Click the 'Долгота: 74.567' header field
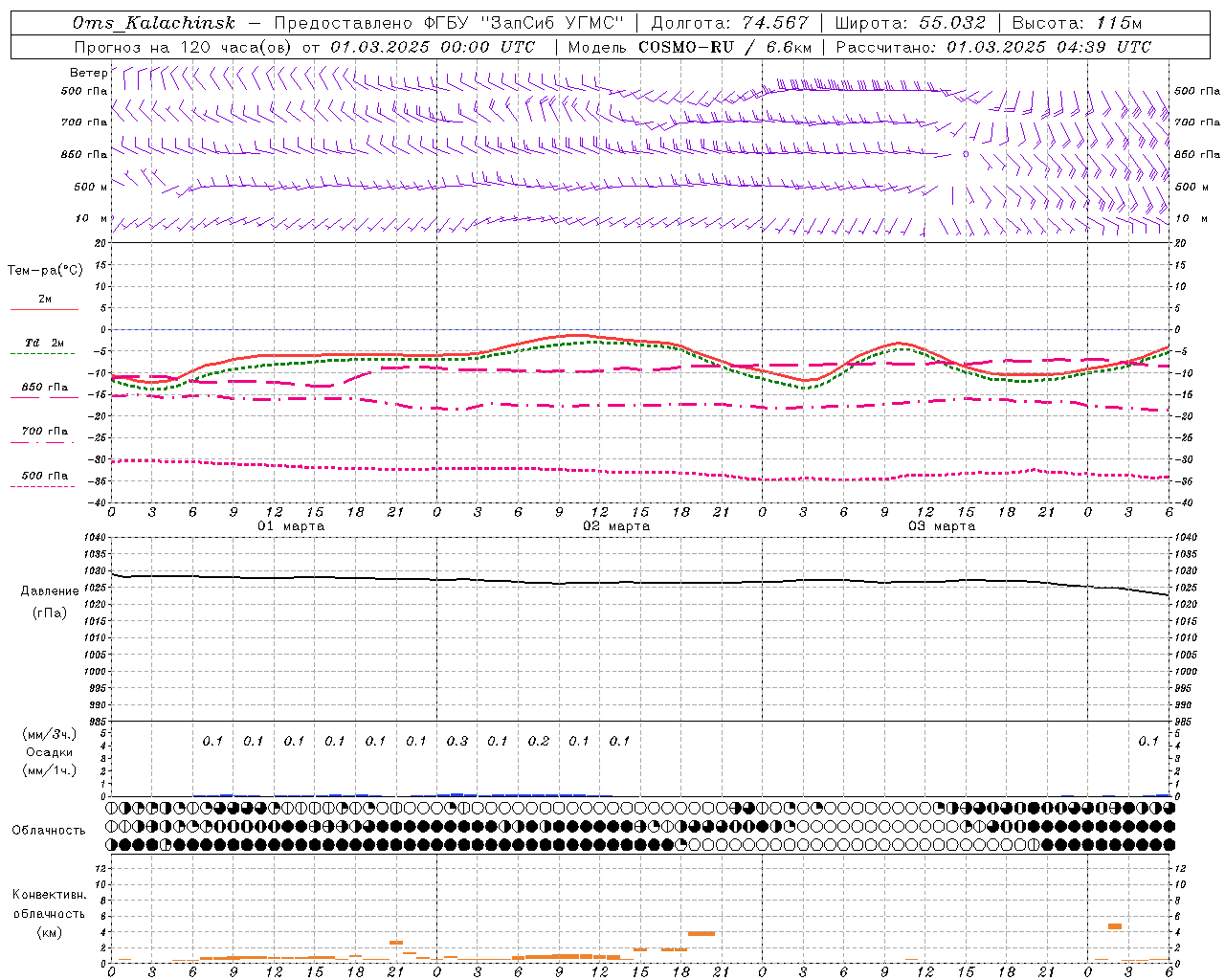 tap(729, 23)
